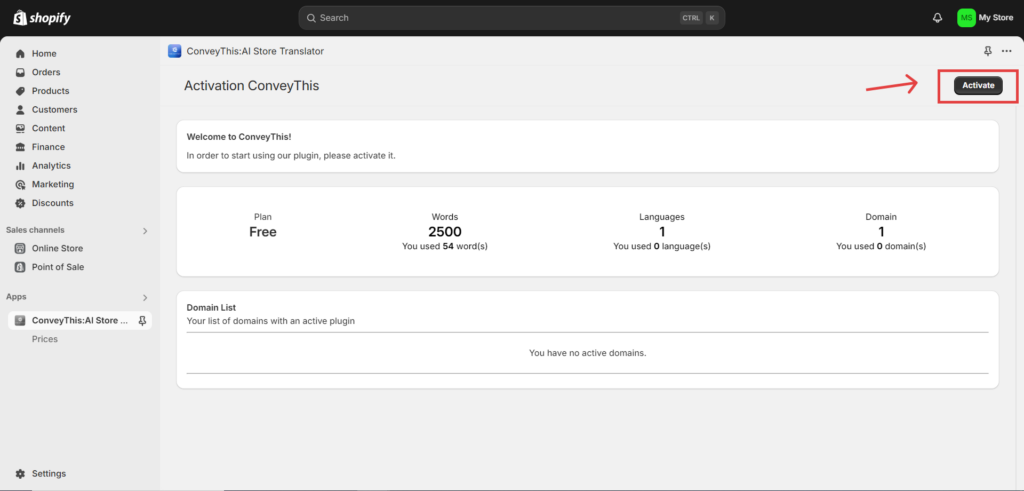The image size is (1024, 491).
Task: Click the 2500 words value
Action: (445, 232)
